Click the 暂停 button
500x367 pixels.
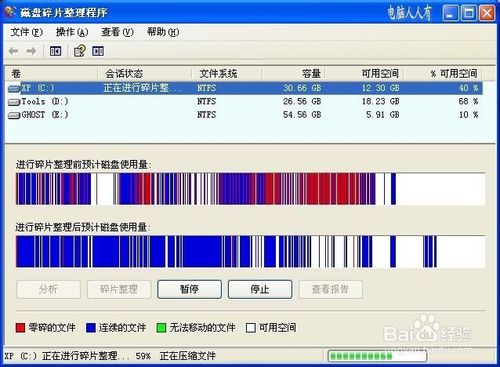tap(189, 289)
